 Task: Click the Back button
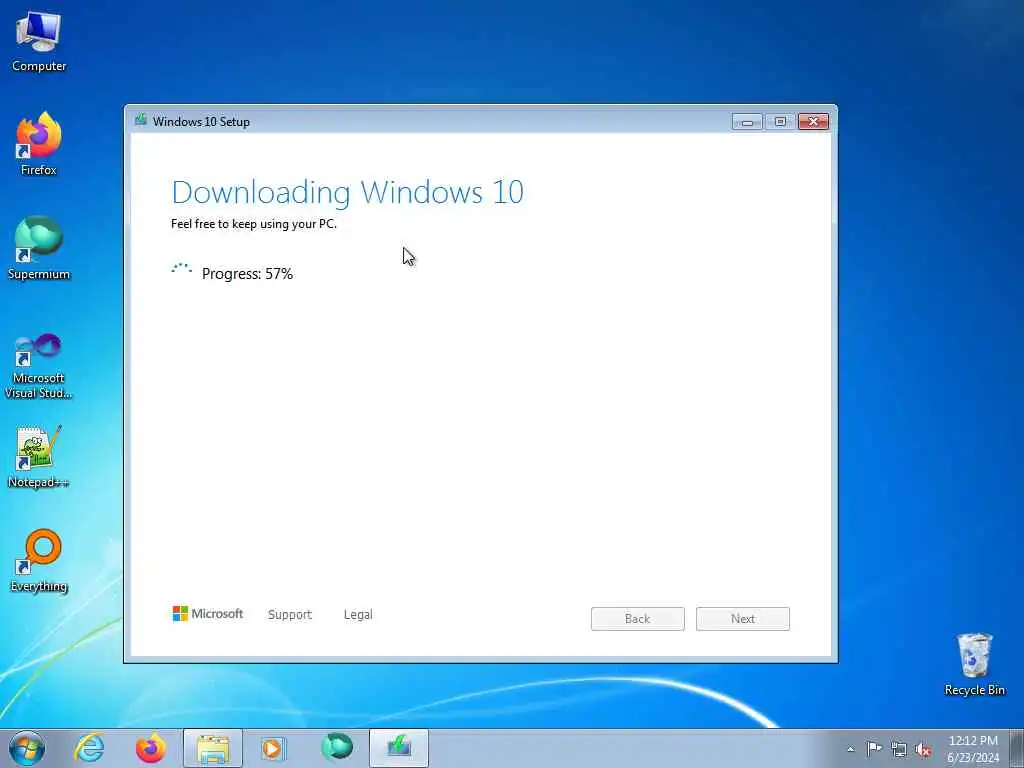point(637,618)
